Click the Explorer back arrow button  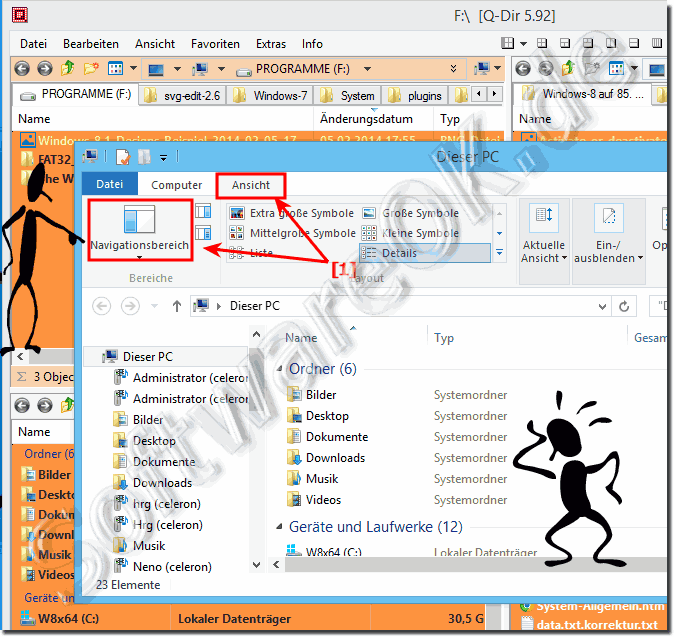pyautogui.click(x=101, y=306)
